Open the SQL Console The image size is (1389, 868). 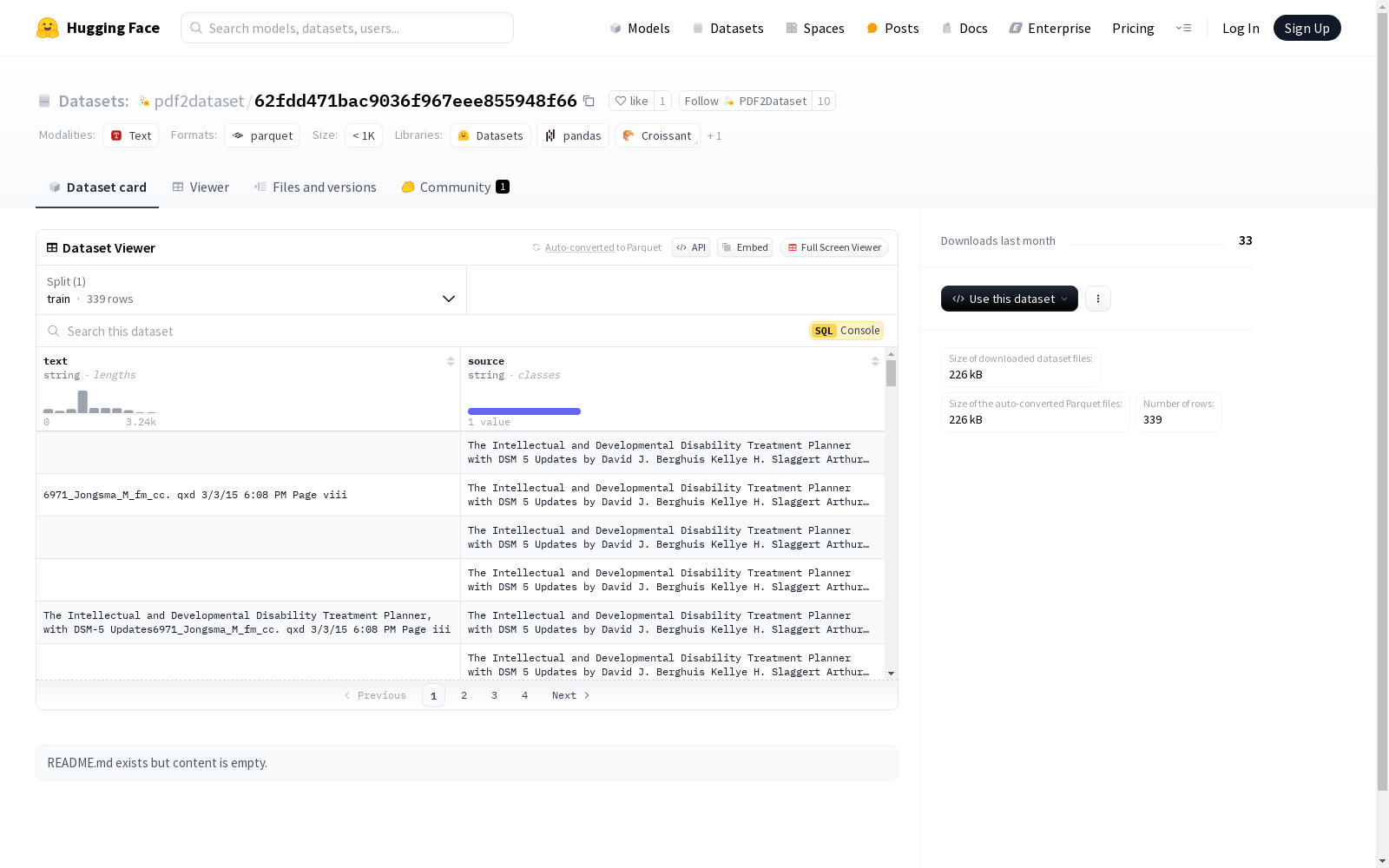[846, 331]
